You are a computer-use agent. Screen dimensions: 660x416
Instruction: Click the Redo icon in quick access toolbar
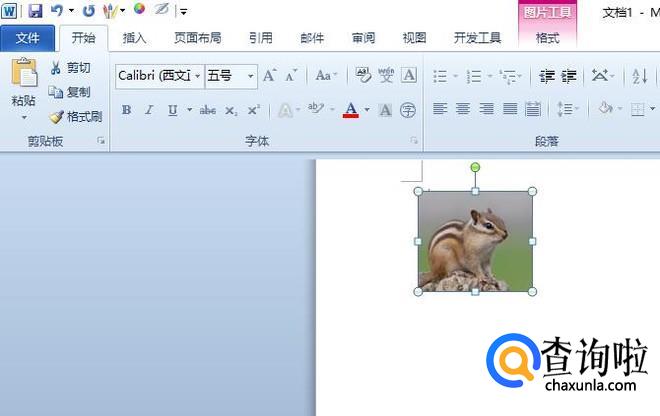click(88, 11)
